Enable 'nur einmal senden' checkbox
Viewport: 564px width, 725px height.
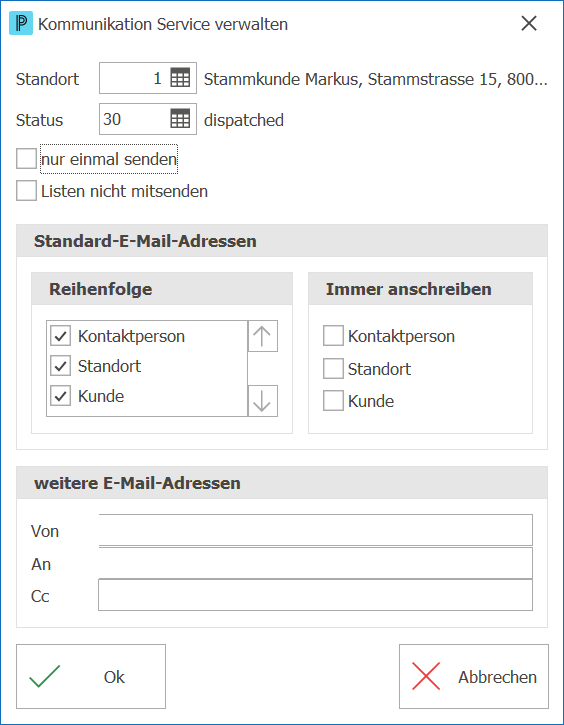tap(26, 159)
